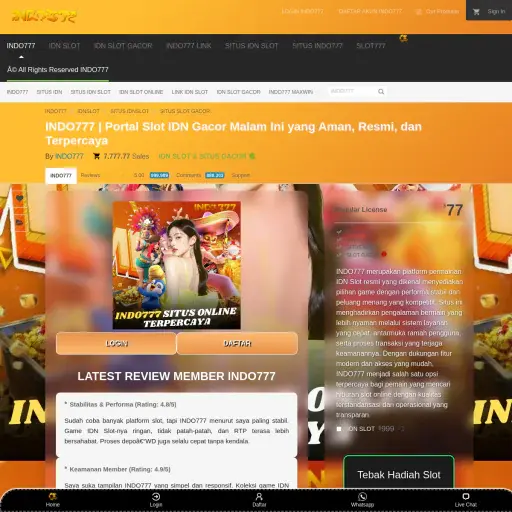Open the shopping cart icon
Screen dimensions: 512x512
(x=476, y=12)
